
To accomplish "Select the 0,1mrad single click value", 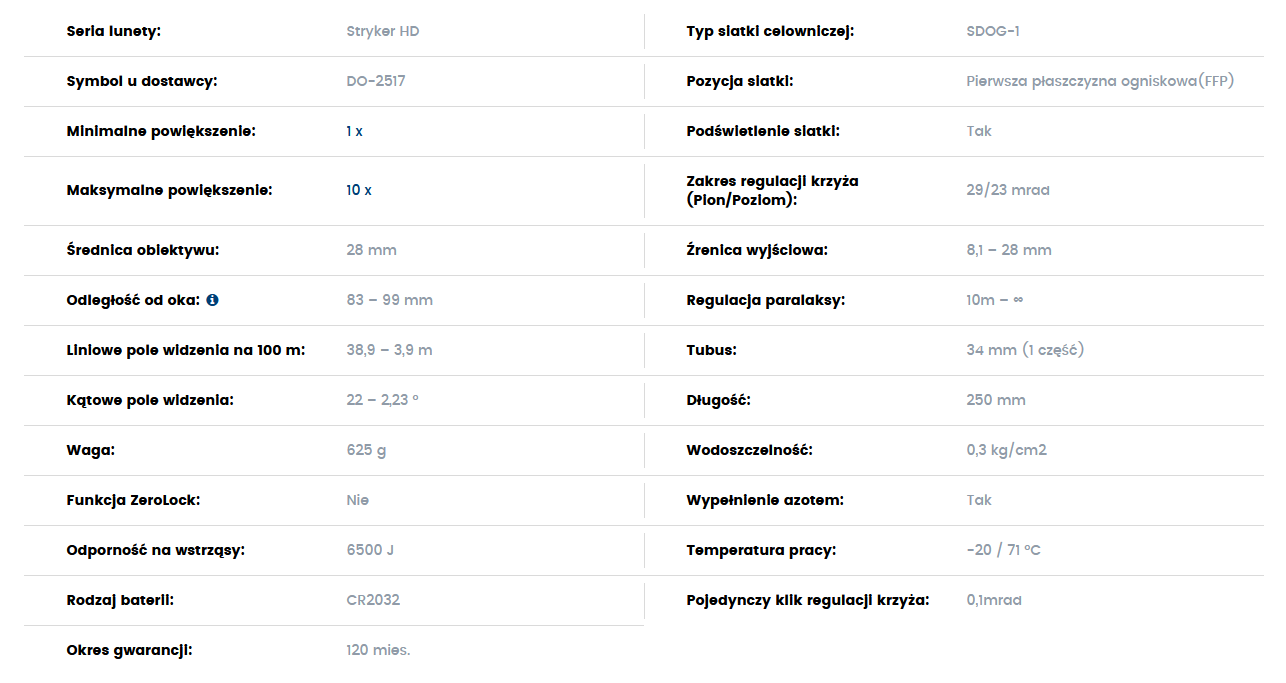I will coord(994,600).
